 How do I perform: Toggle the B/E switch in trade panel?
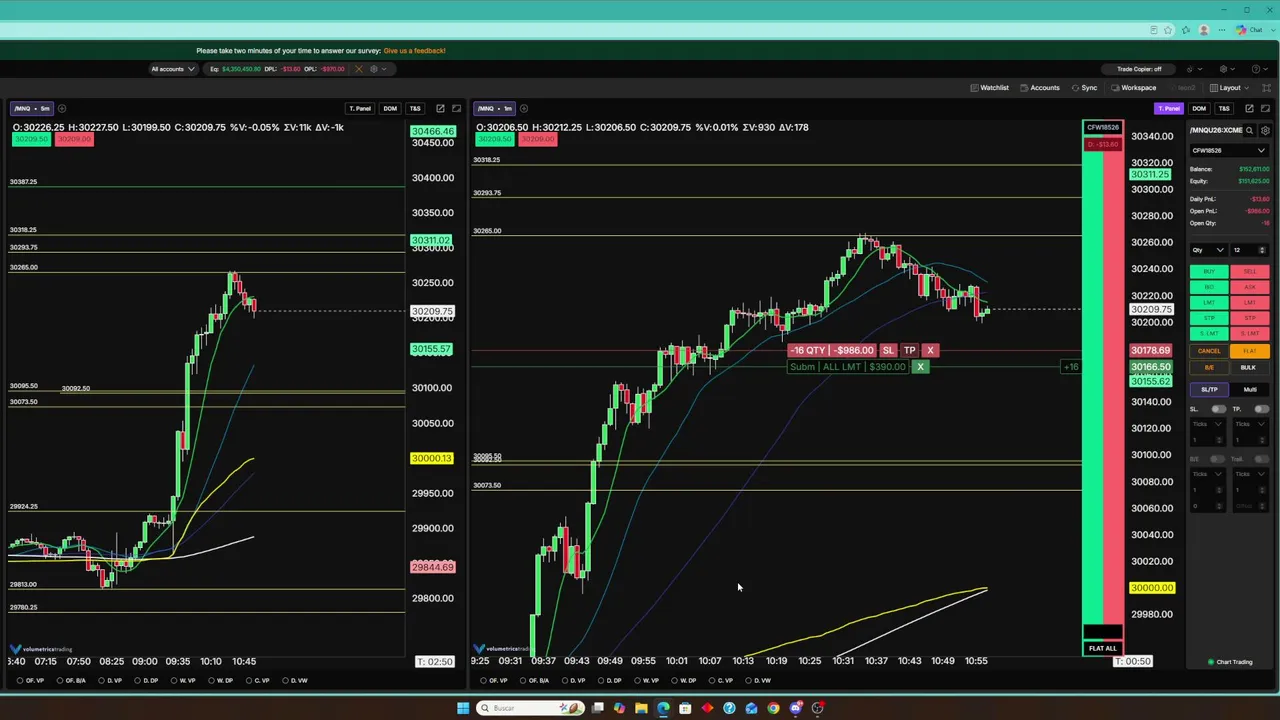[1218, 459]
